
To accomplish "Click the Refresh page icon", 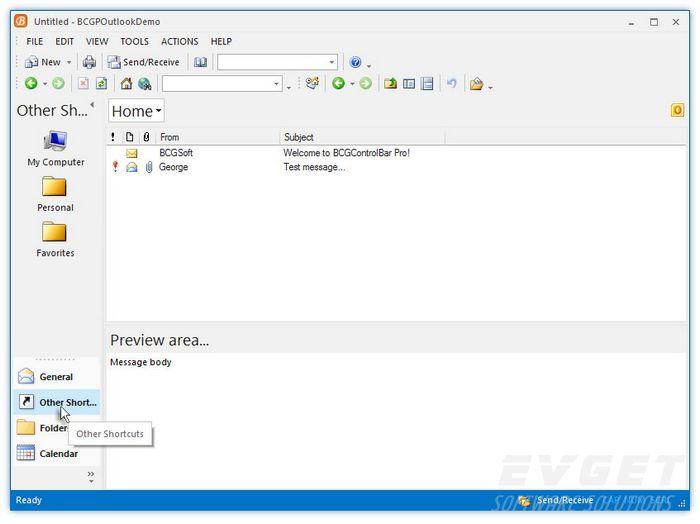I will [101, 83].
